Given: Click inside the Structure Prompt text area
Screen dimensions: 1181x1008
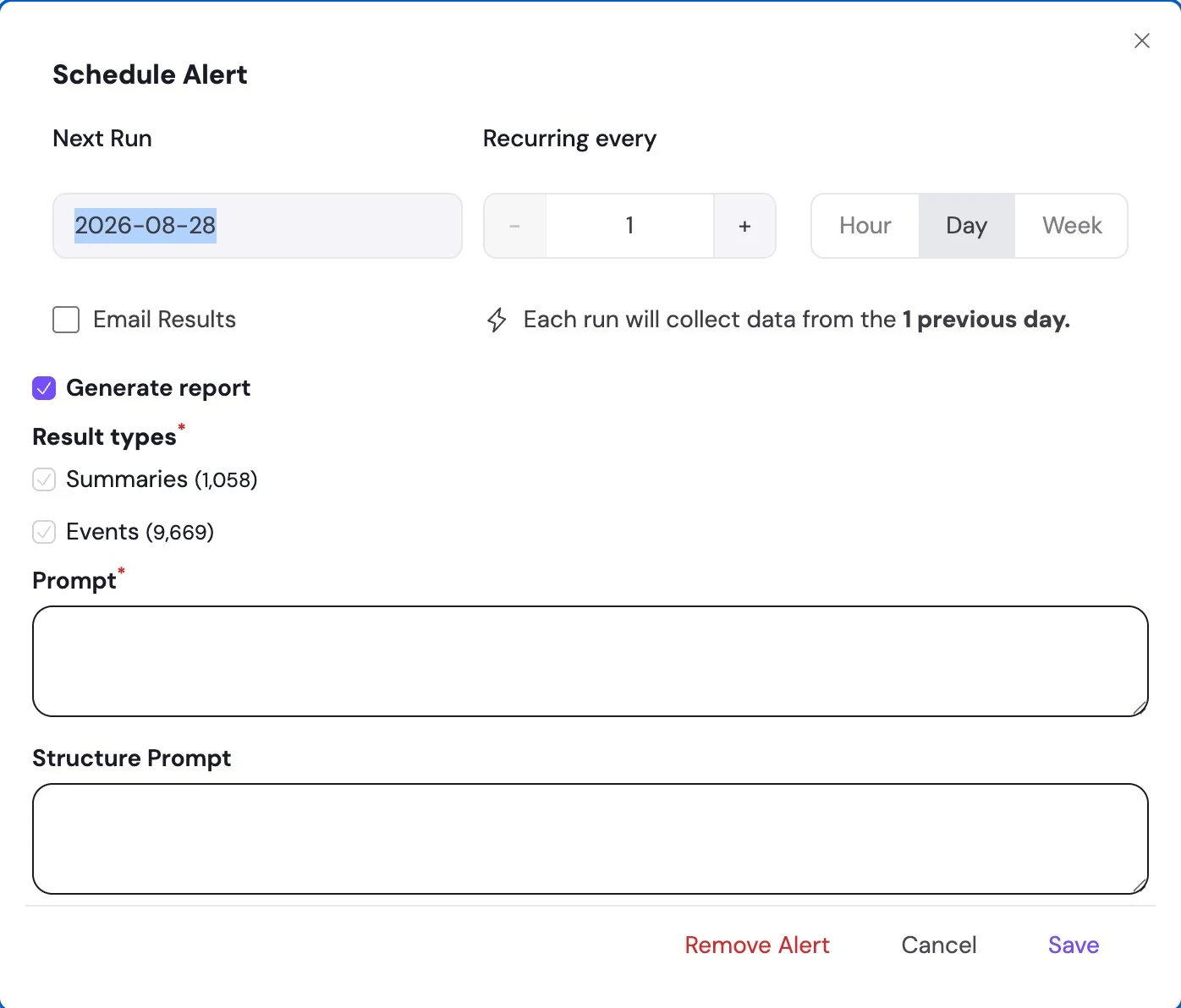Looking at the screenshot, I should (x=590, y=839).
